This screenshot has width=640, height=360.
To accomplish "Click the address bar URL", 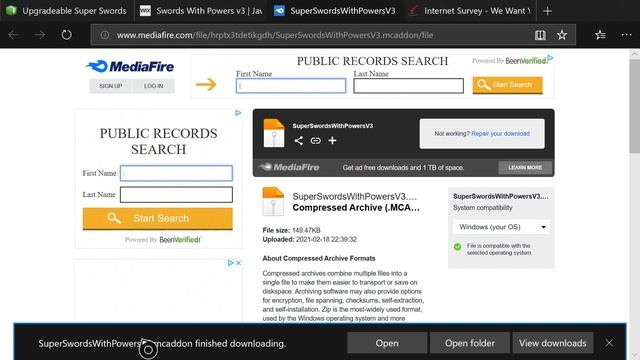I will 275,35.
